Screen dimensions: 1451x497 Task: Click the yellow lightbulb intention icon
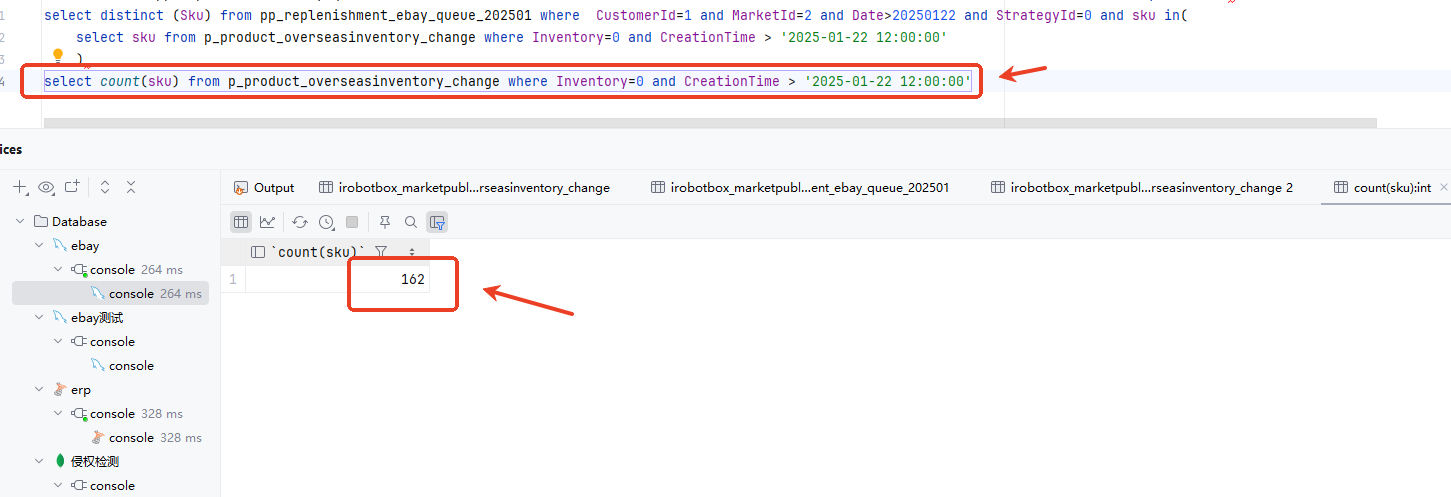tap(58, 56)
